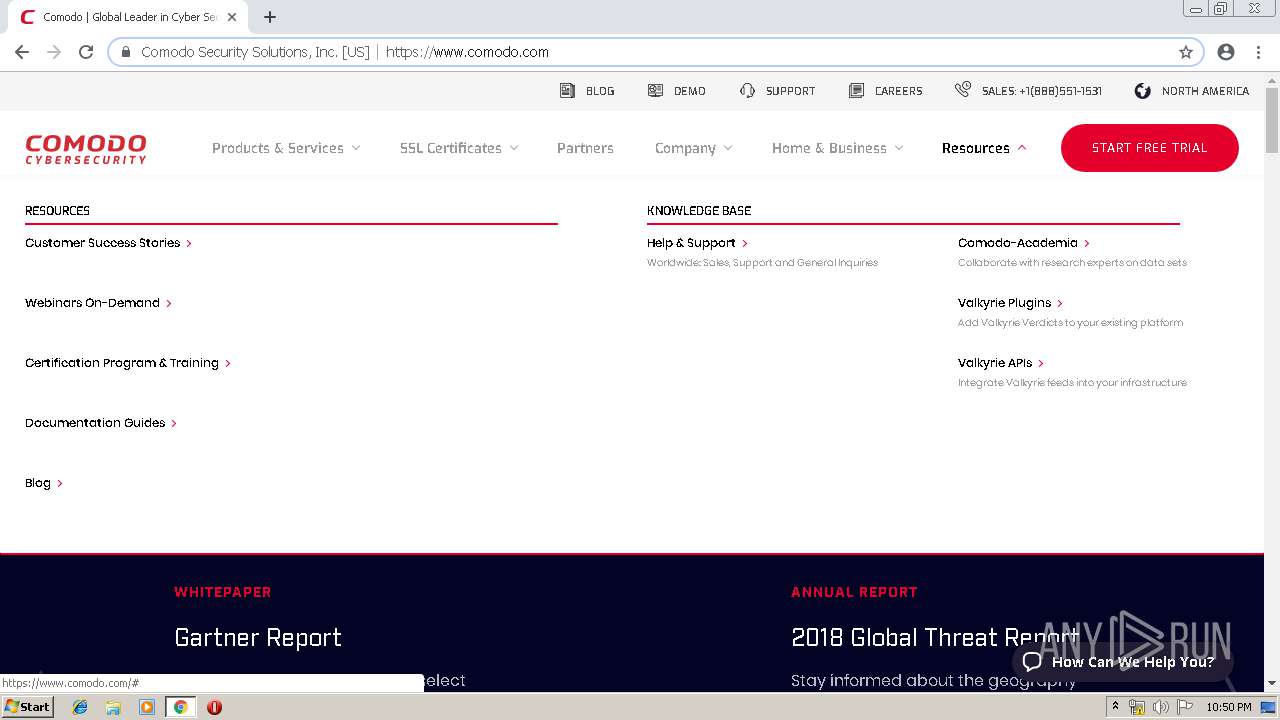The height and width of the screenshot is (720, 1280).
Task: Open the Windows Start menu
Action: (x=28, y=707)
